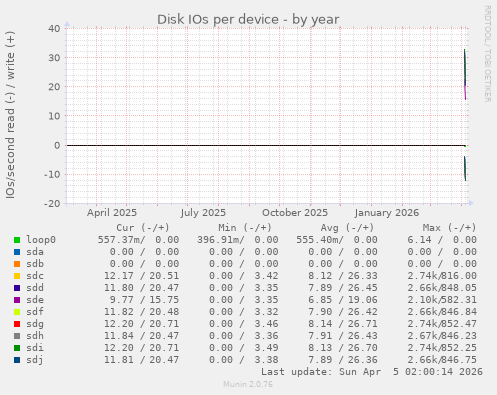The width and height of the screenshot is (497, 395).
Task: Click the July 2025 axis label
Action: [x=203, y=213]
